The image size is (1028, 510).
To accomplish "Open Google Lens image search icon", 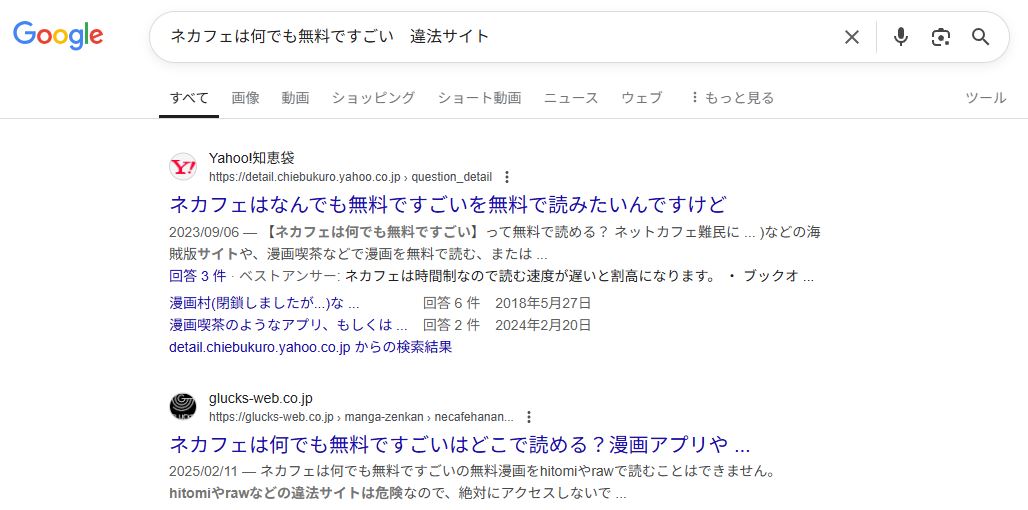I will (941, 37).
